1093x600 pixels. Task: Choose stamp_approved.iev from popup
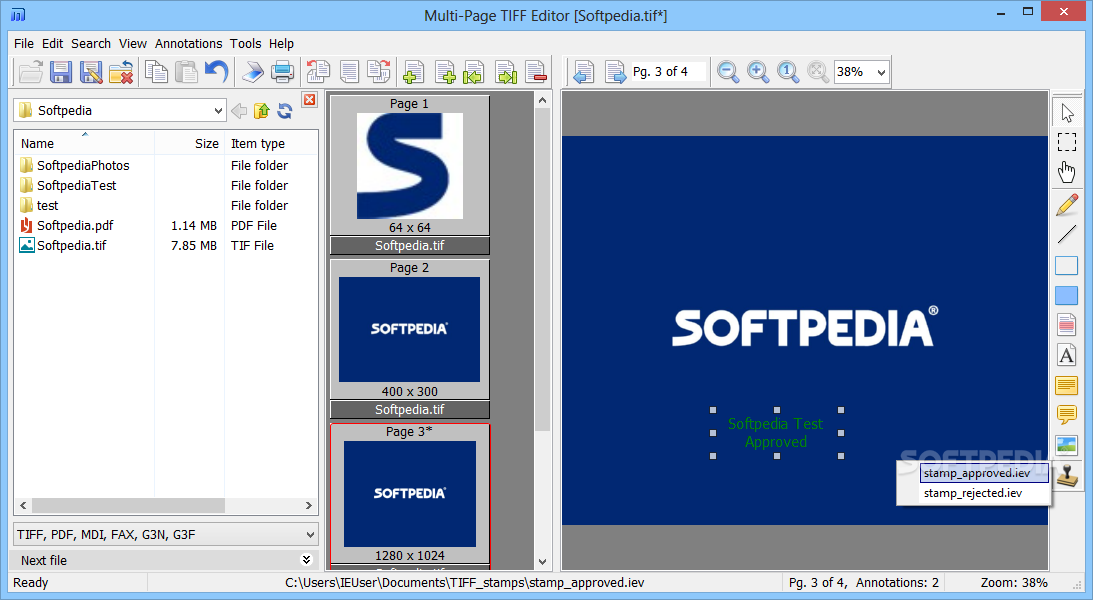tap(984, 473)
